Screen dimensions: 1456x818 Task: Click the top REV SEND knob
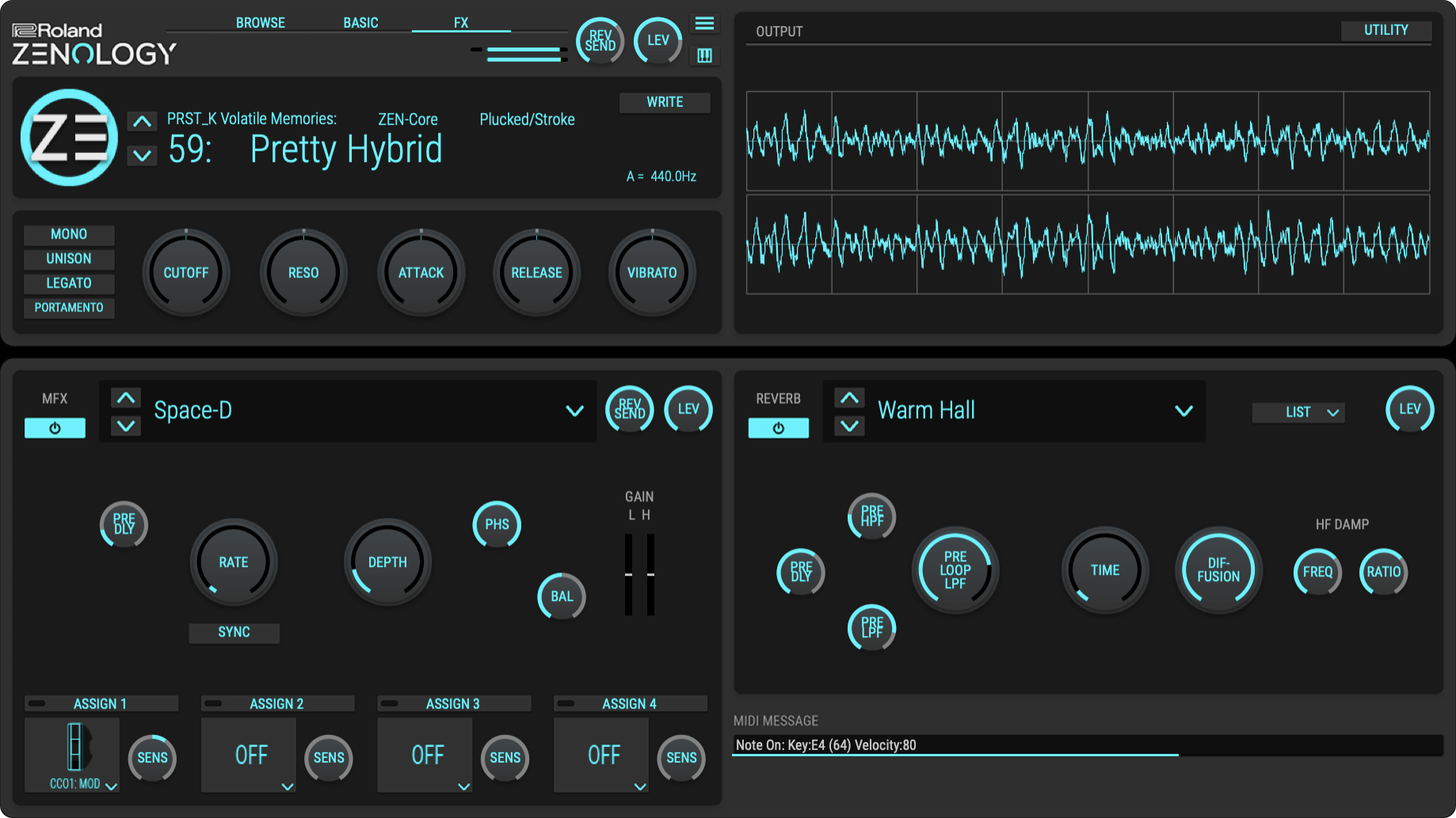(x=600, y=40)
